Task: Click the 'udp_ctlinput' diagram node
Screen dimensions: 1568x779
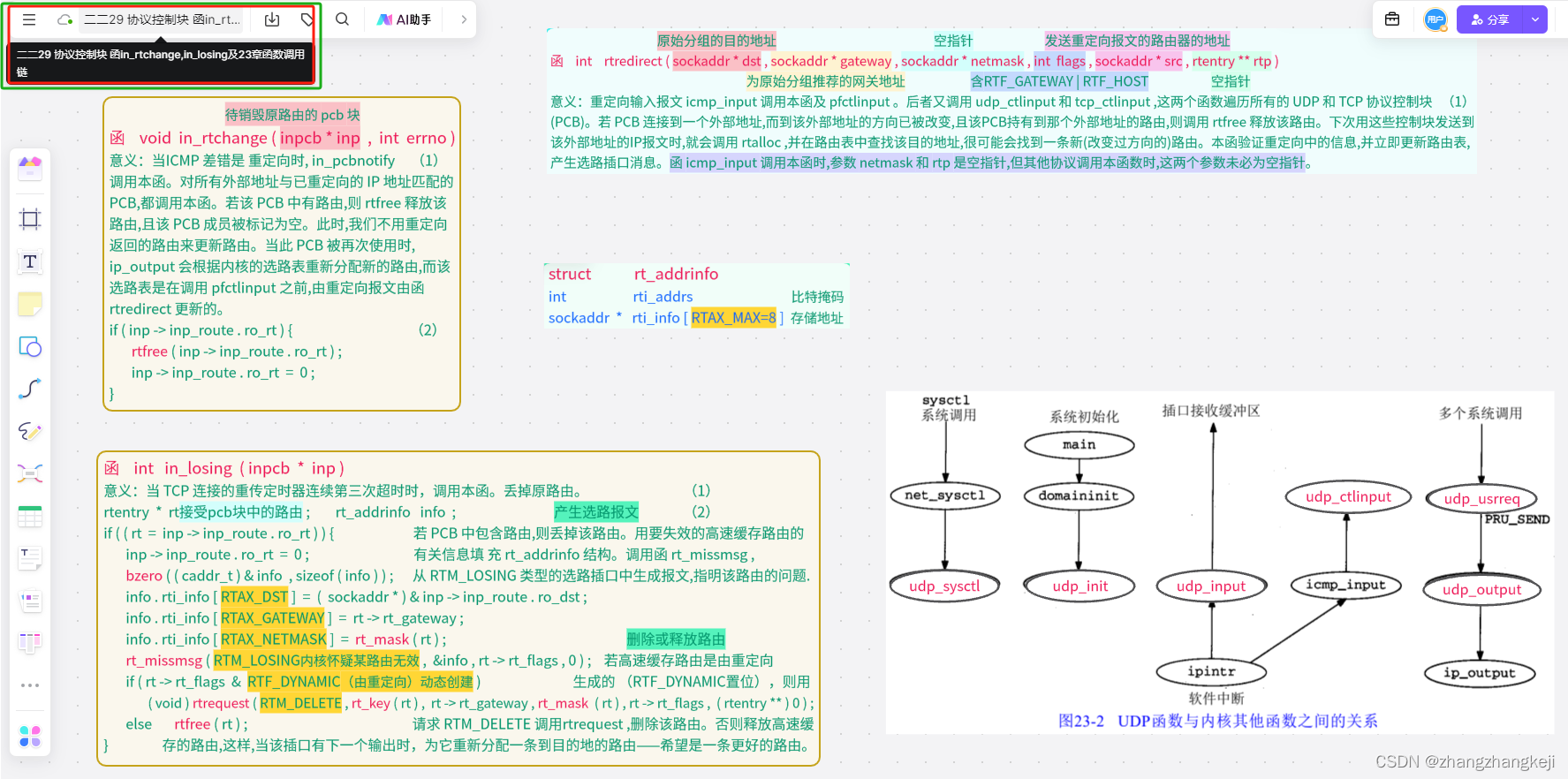Action: click(1348, 497)
